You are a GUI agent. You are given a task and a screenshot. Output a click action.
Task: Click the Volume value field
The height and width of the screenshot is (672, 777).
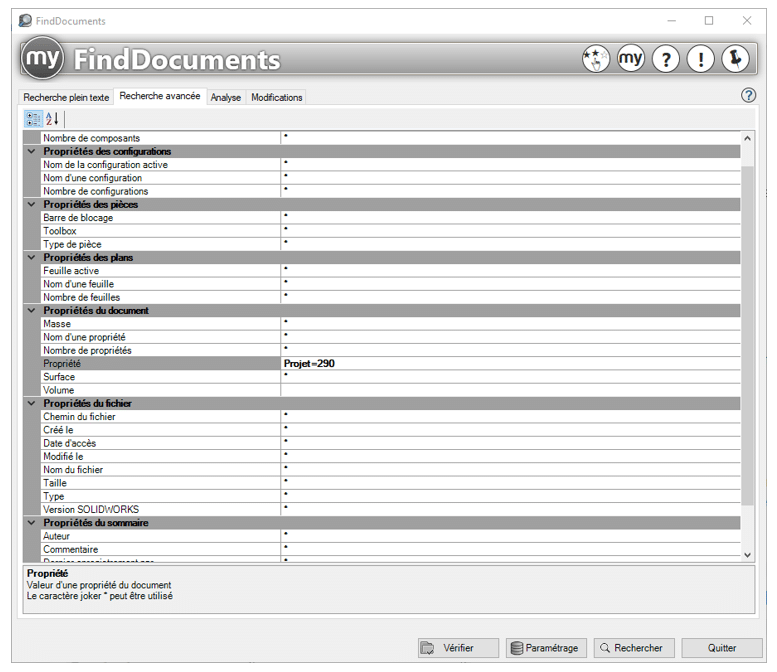510,390
